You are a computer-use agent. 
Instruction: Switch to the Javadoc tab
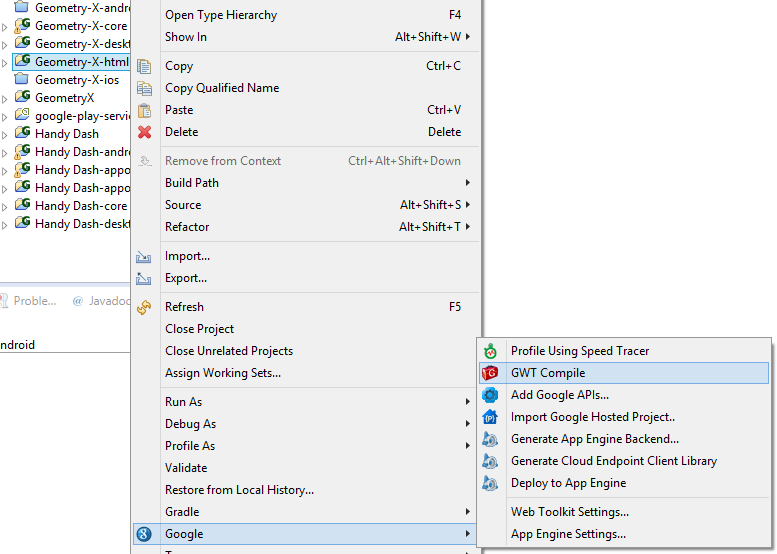click(102, 301)
